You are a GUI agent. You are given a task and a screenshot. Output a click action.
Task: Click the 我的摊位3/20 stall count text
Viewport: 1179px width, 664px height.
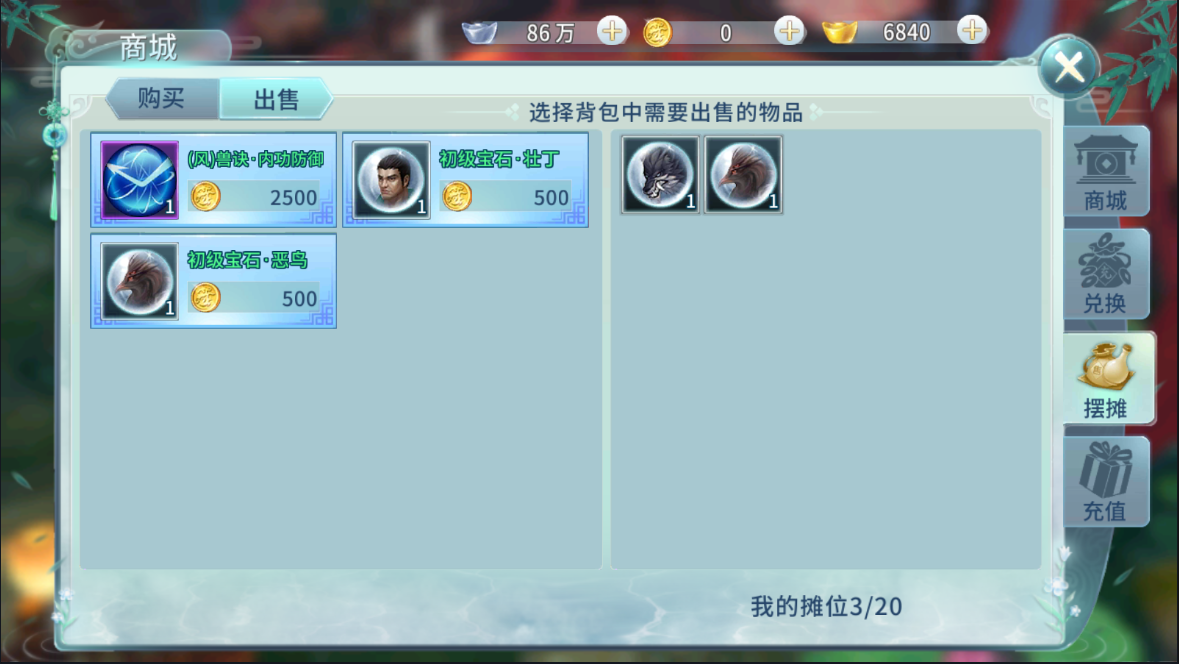[x=826, y=607]
